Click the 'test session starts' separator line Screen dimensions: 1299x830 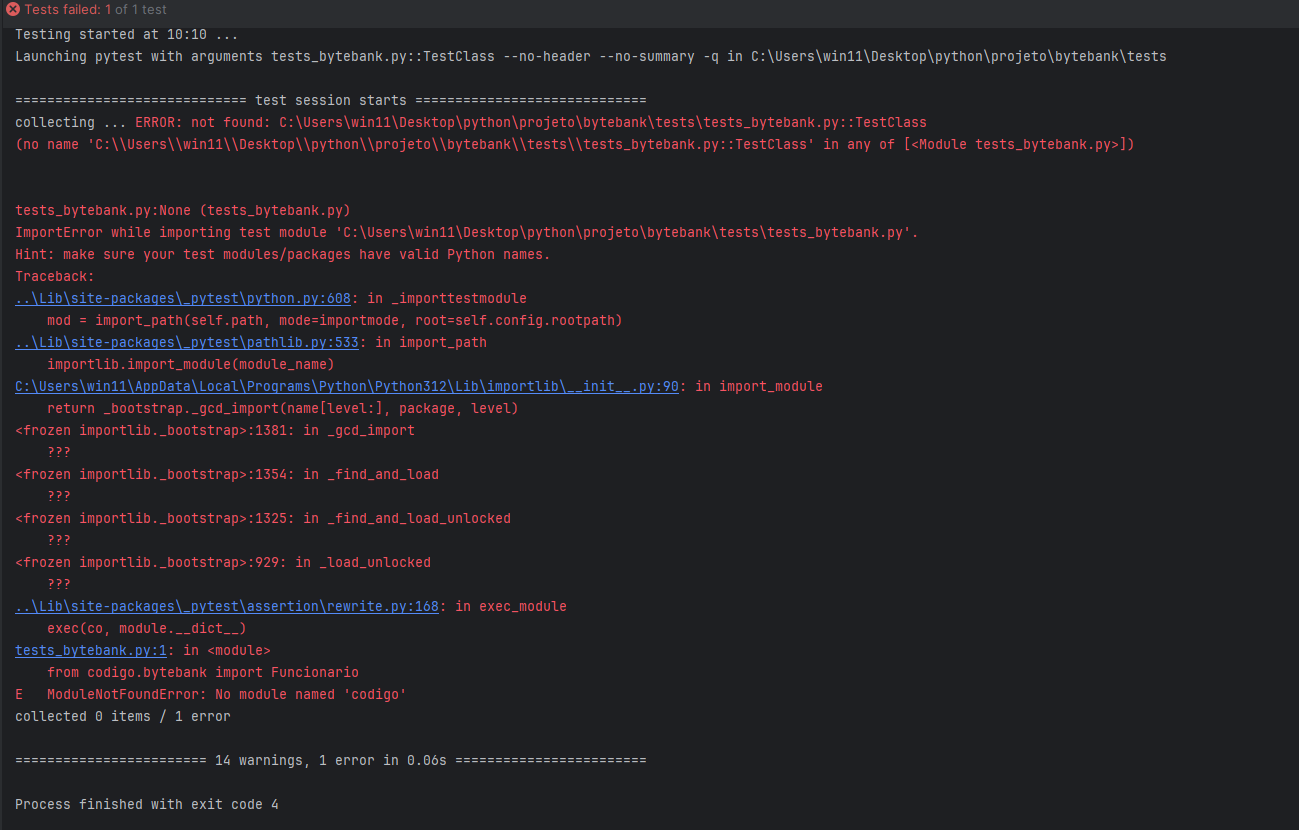[x=331, y=100]
